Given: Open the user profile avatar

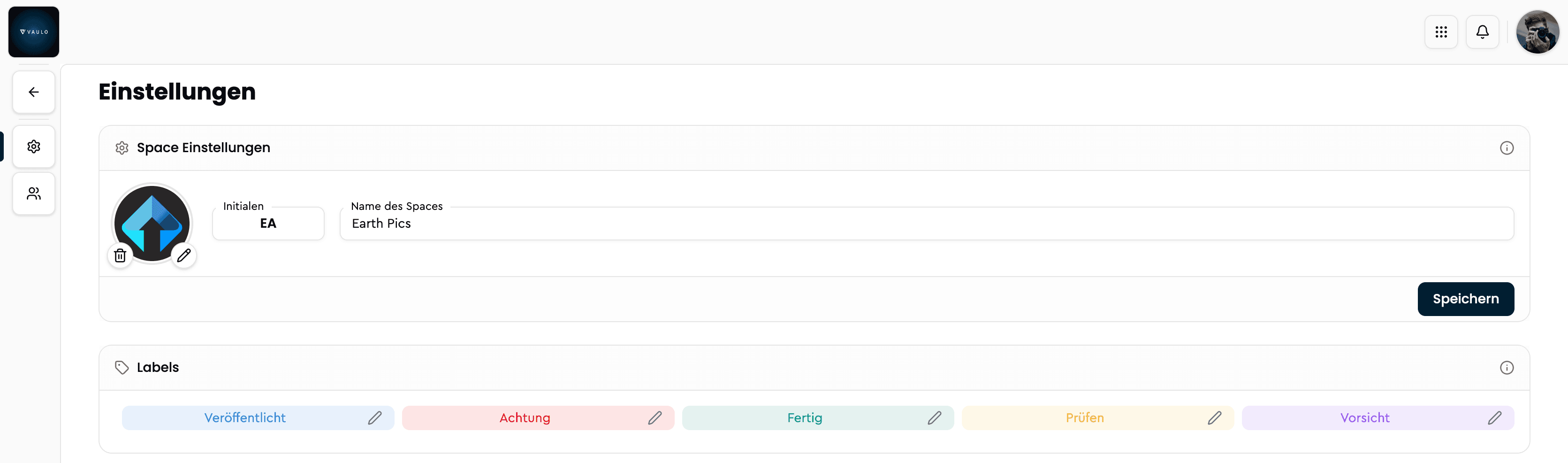Looking at the screenshot, I should [1538, 31].
